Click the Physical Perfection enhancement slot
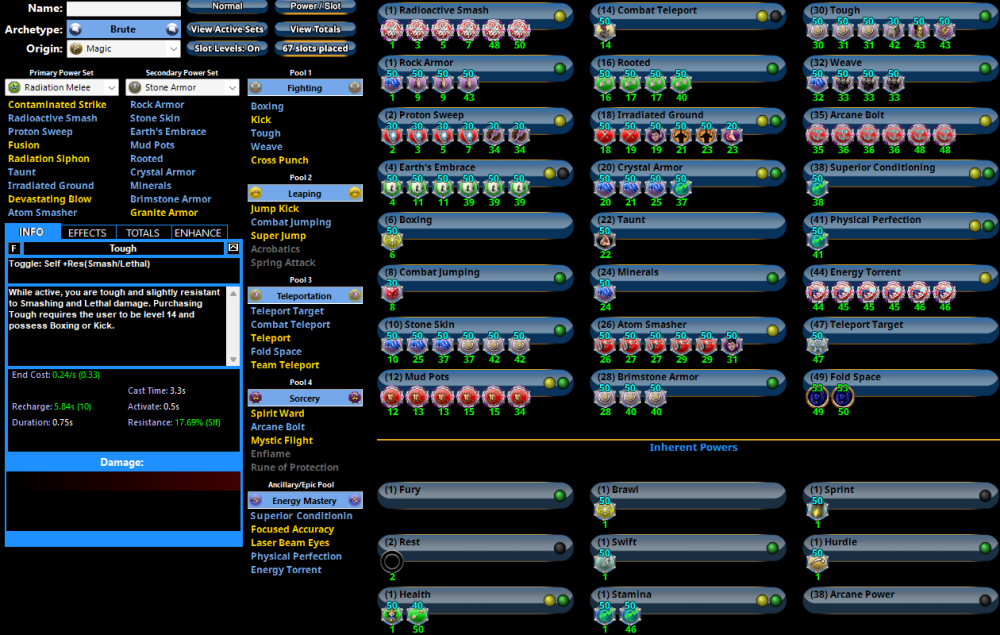The image size is (1000, 635). (818, 238)
